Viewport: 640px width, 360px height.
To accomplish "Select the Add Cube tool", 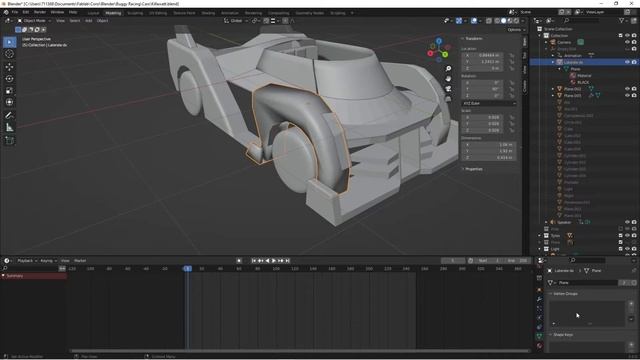I will pos(9,140).
